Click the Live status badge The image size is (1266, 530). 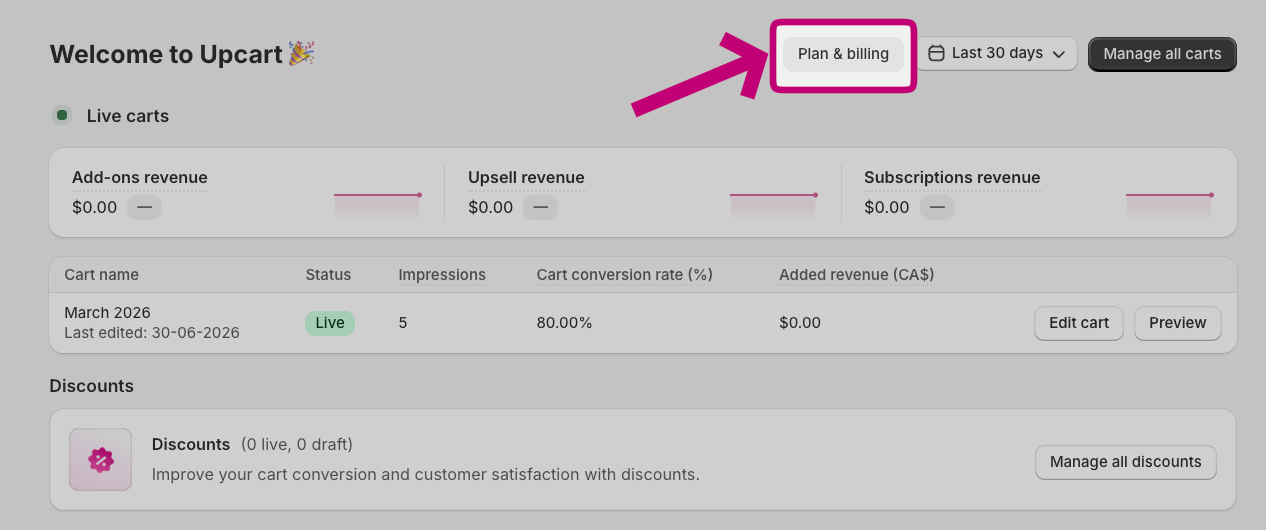[330, 323]
